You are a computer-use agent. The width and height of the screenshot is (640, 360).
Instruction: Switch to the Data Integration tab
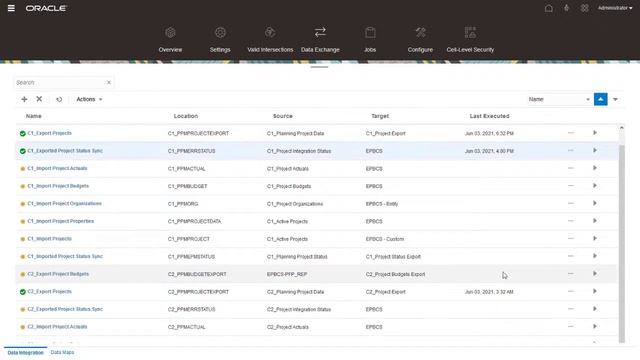[25, 353]
